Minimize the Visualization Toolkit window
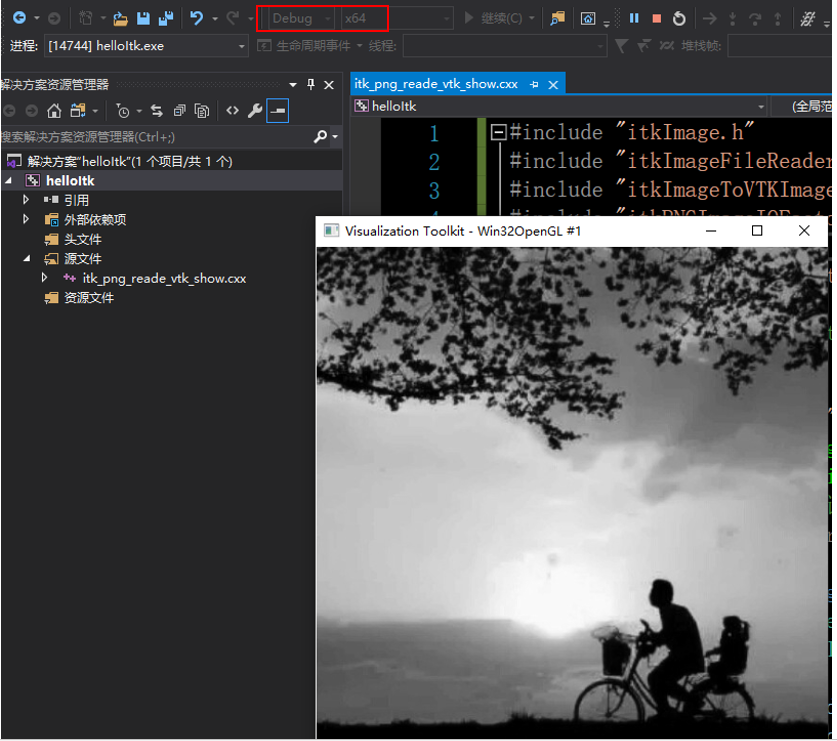Image resolution: width=837 pixels, height=741 pixels. point(710,231)
